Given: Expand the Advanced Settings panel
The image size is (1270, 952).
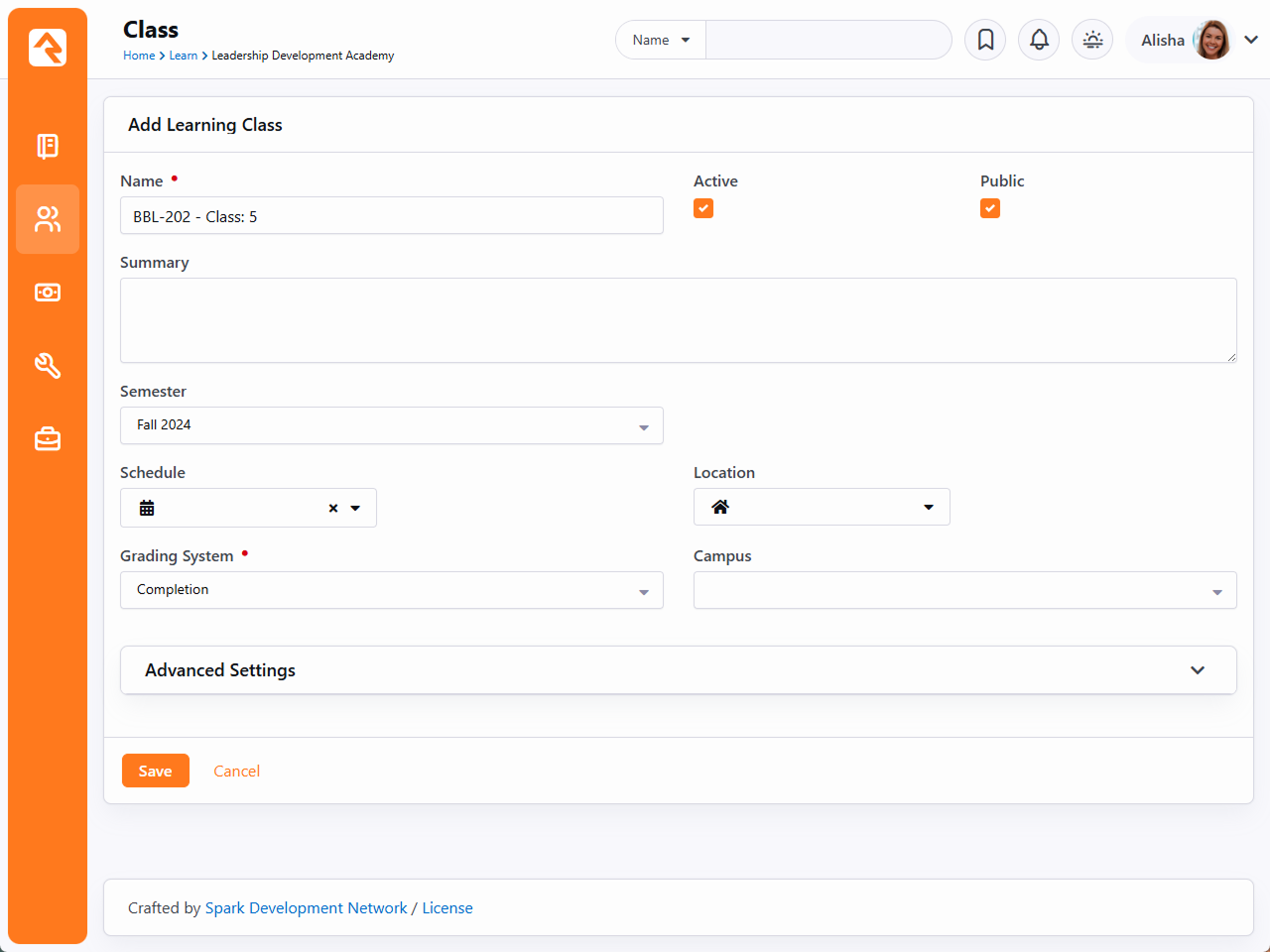Looking at the screenshot, I should 678,670.
